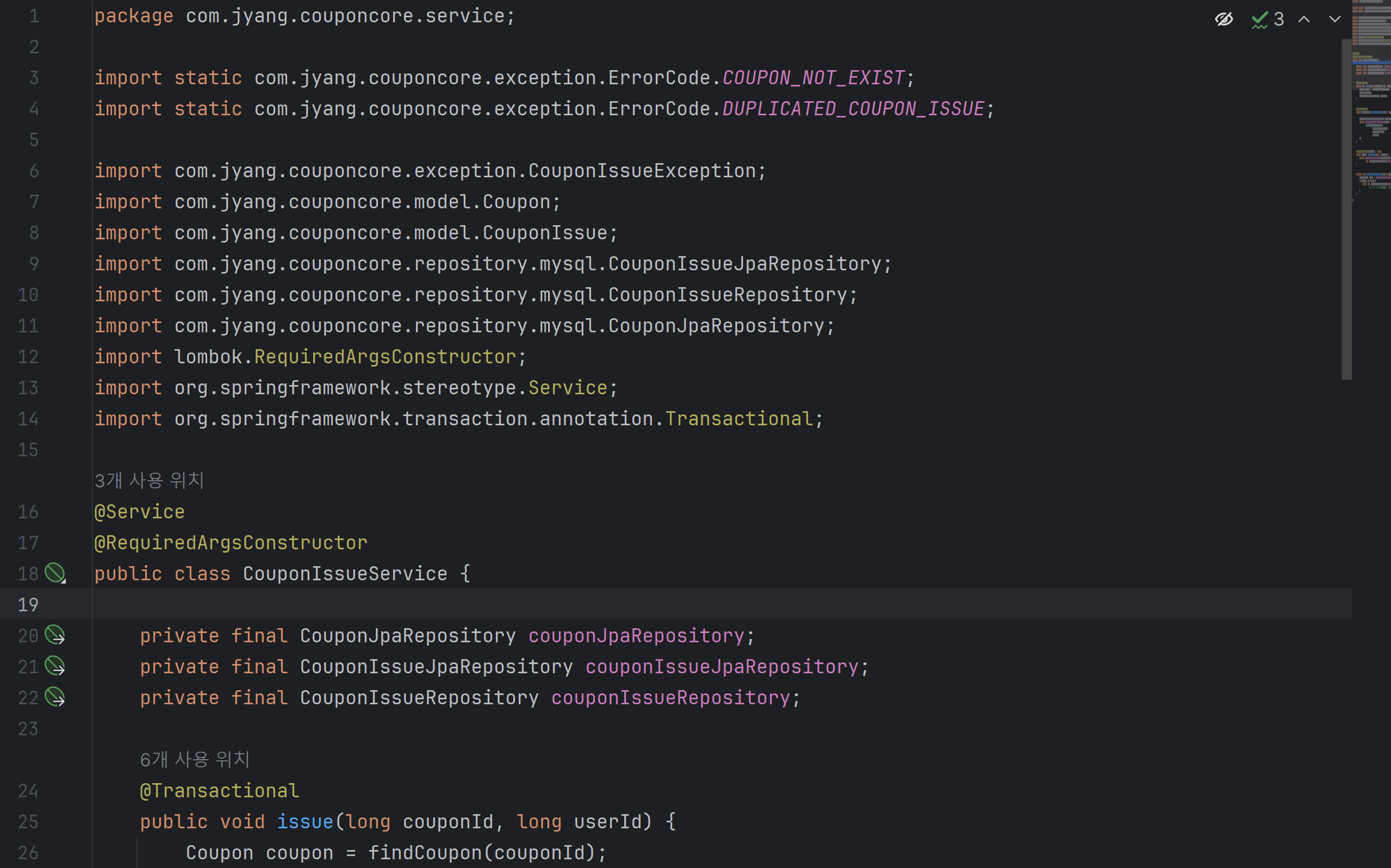The width and height of the screenshot is (1391, 868).
Task: Click line number 19 in the gutter
Action: pyautogui.click(x=28, y=605)
